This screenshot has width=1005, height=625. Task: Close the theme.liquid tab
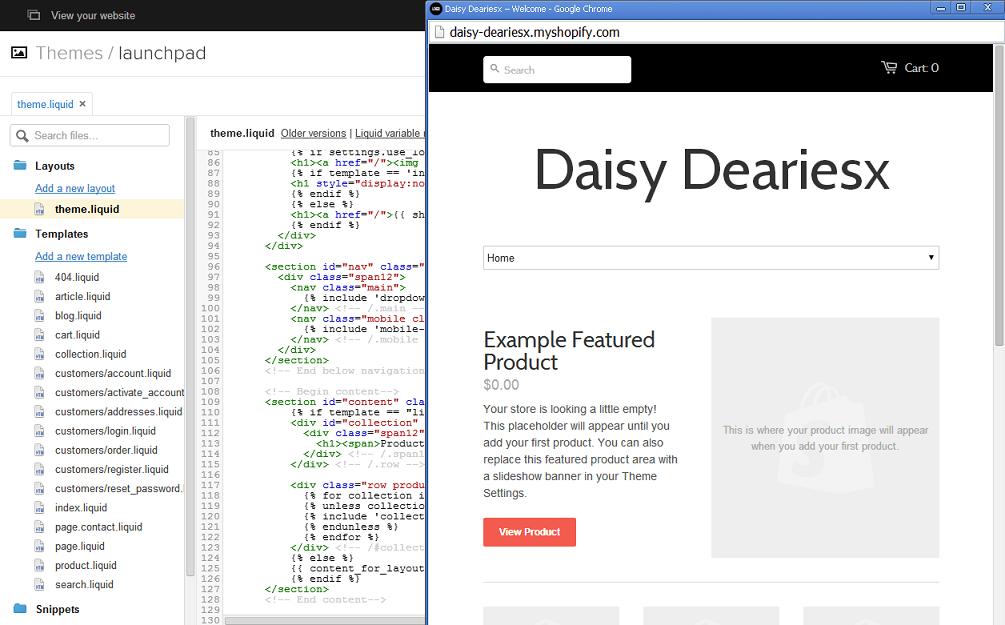82,103
